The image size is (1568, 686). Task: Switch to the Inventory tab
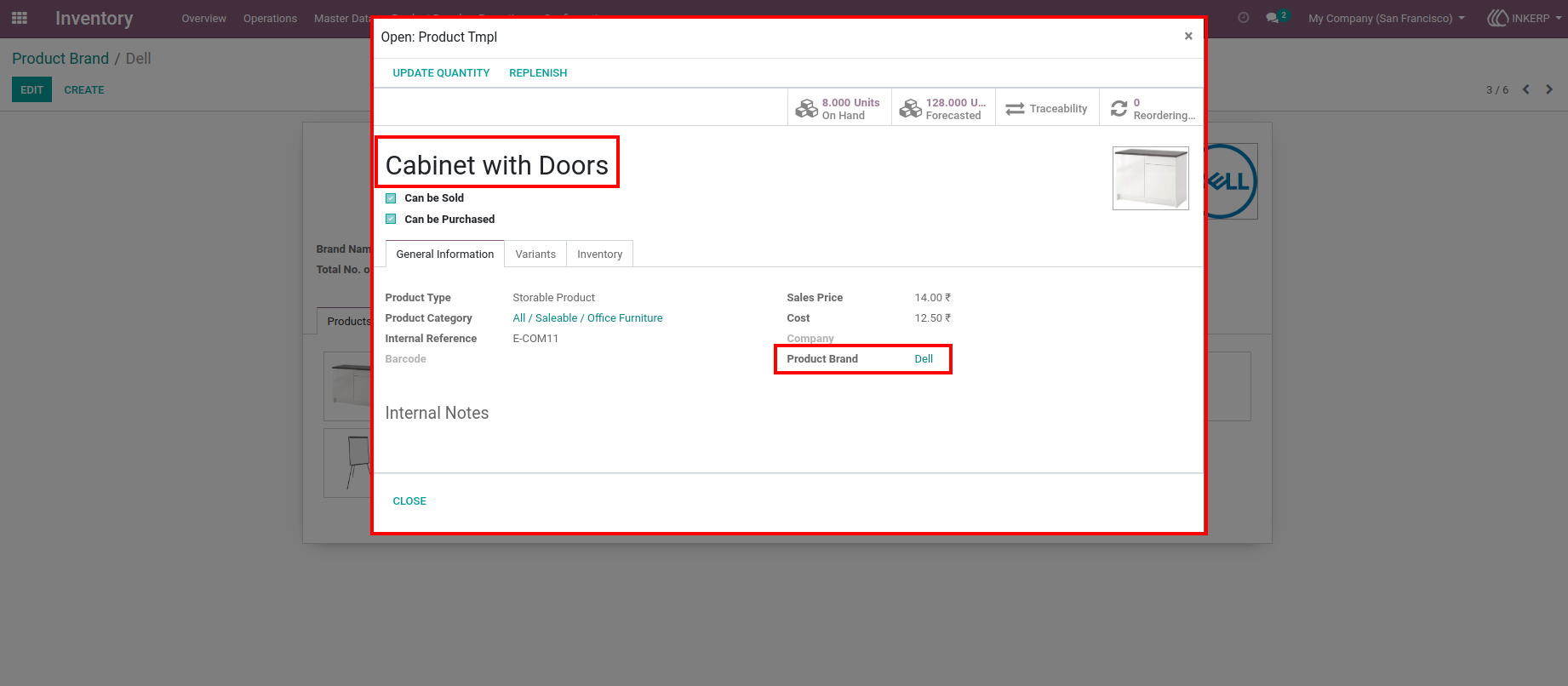tap(600, 254)
